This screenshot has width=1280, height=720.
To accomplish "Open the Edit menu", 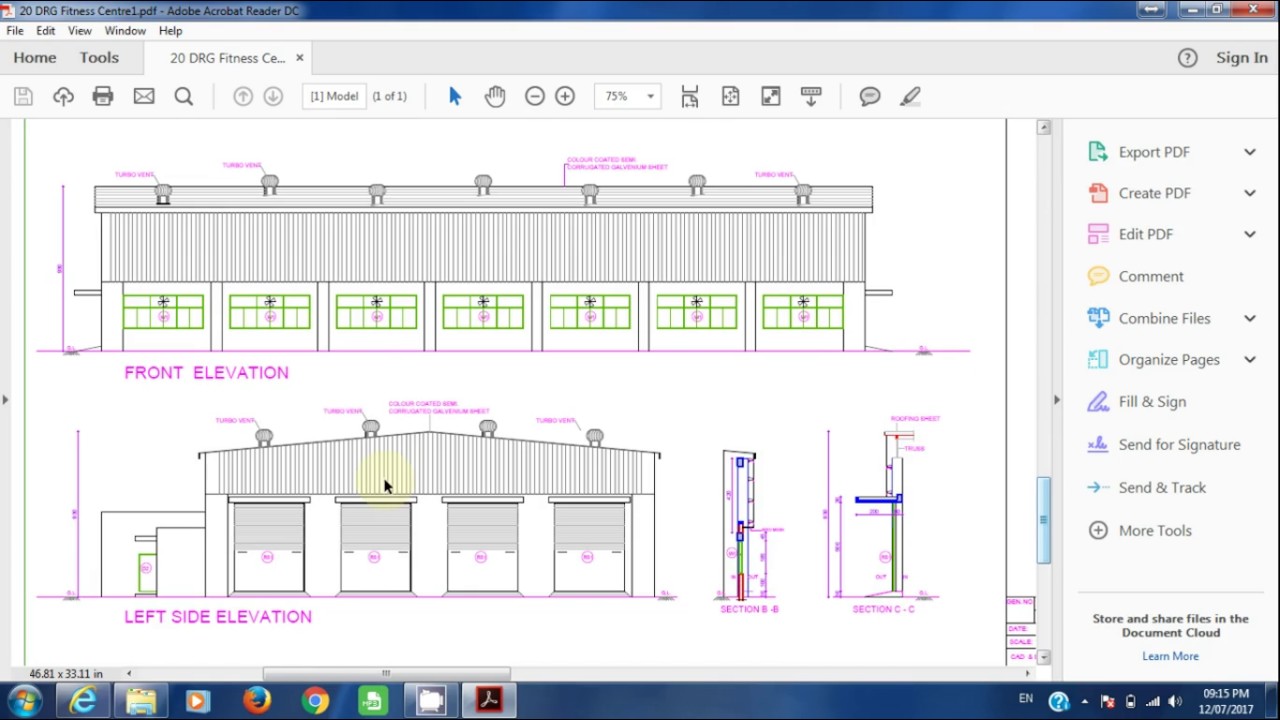I will click(46, 31).
